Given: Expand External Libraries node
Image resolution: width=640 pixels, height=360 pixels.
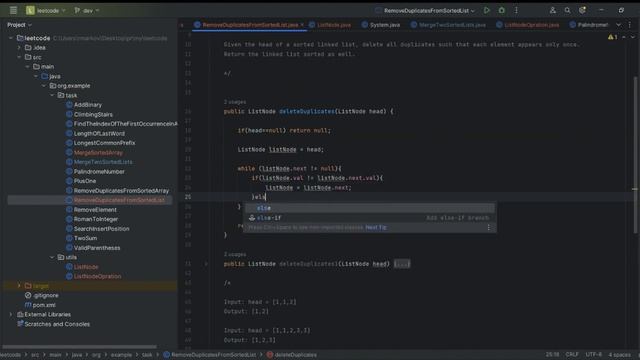Looking at the screenshot, I should [x=11, y=314].
